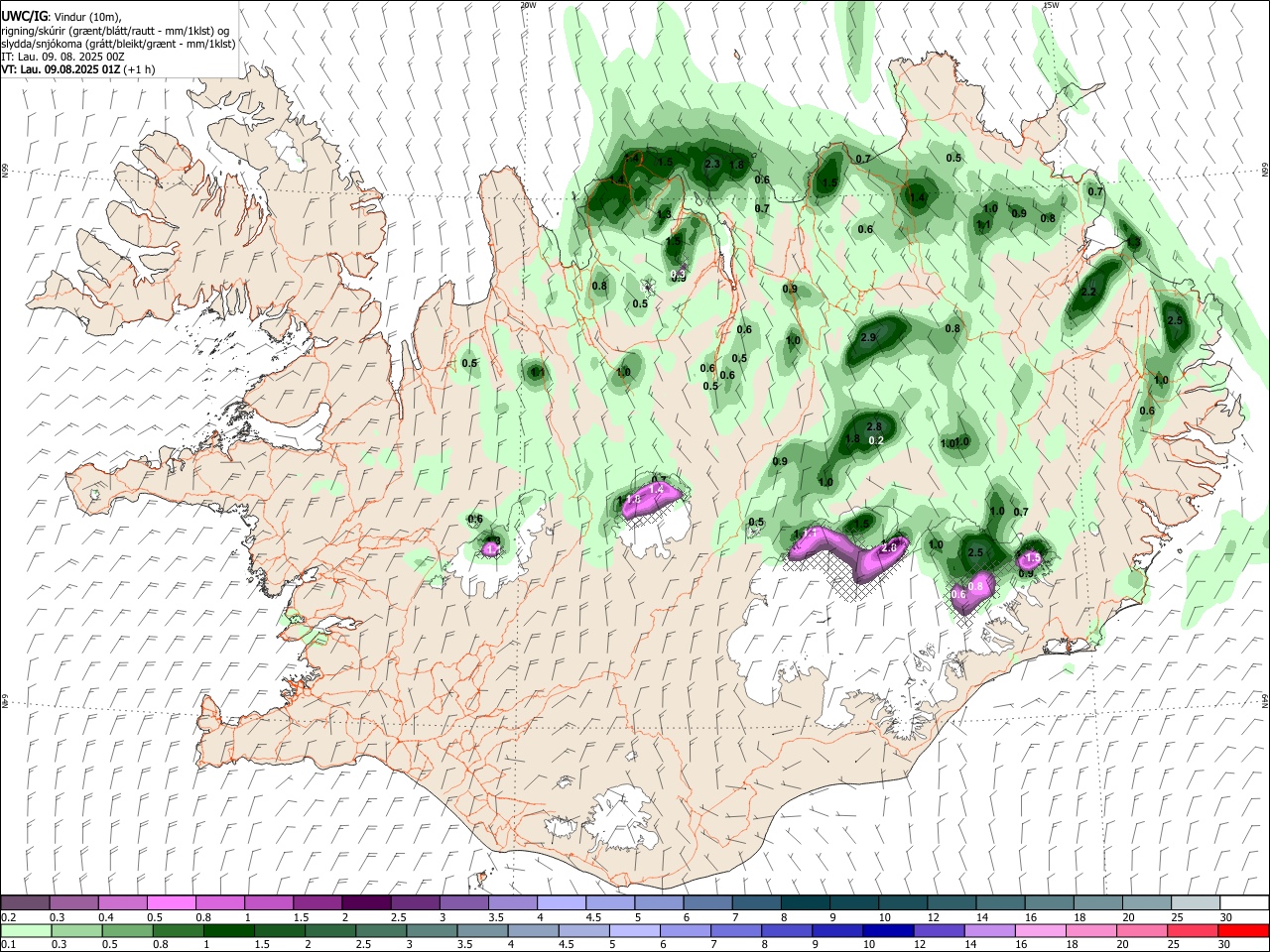
Task: Click the dark teal 8–9 snow legend swatch
Action: [x=806, y=902]
